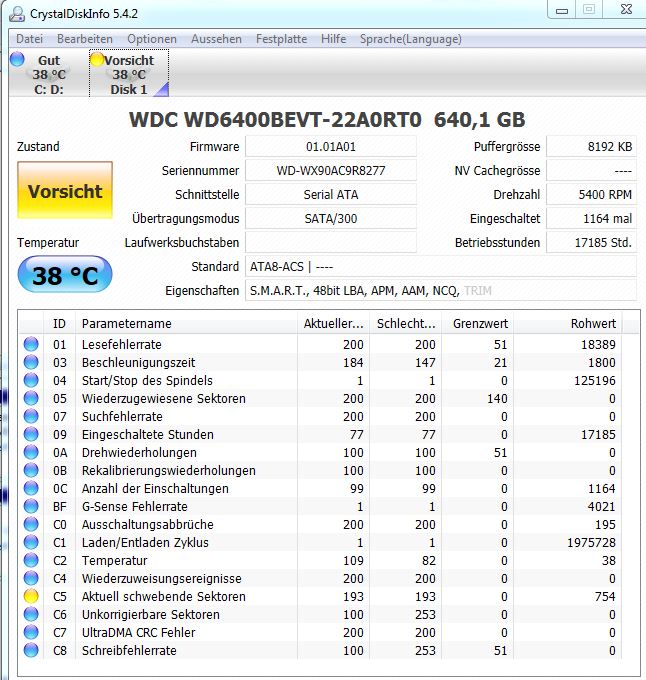Click raw value 18389 for Lesefehlerrate
The height and width of the screenshot is (680, 646).
pos(598,344)
